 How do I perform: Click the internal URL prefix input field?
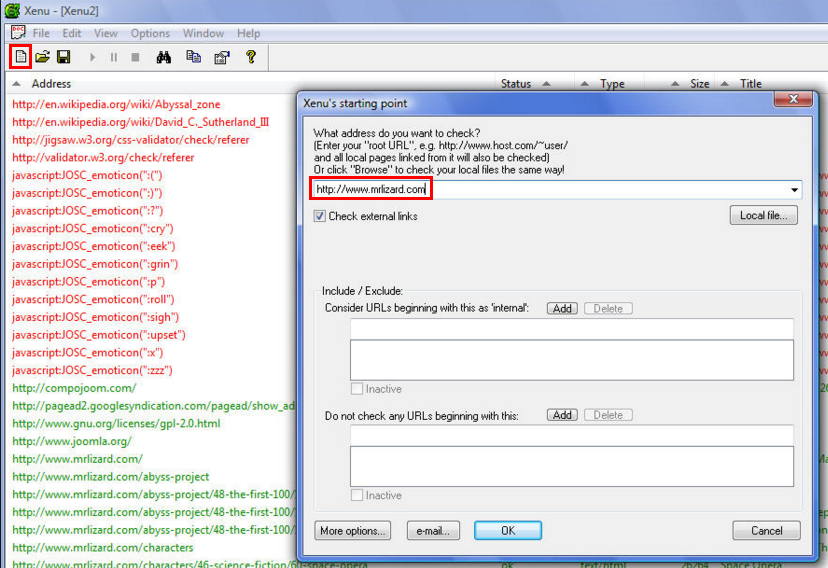coord(571,329)
